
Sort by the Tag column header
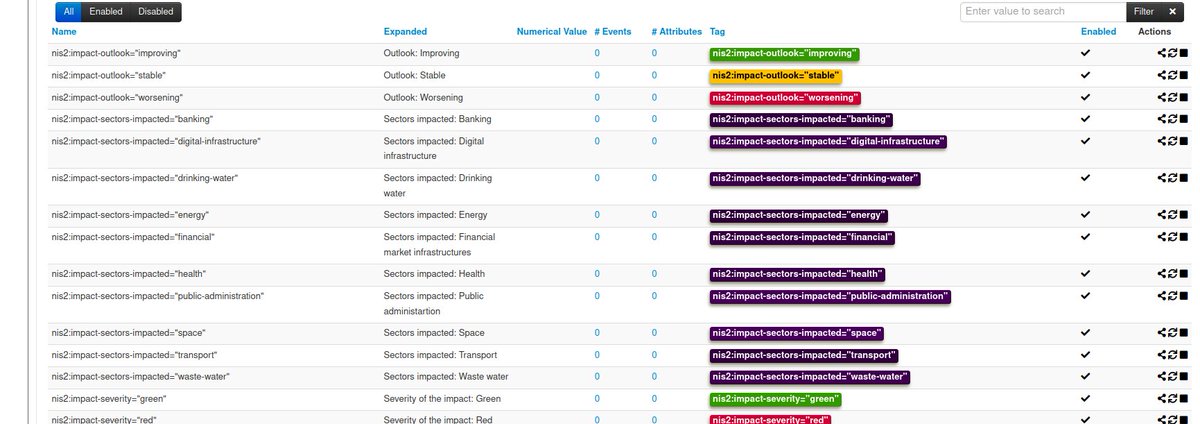point(718,32)
